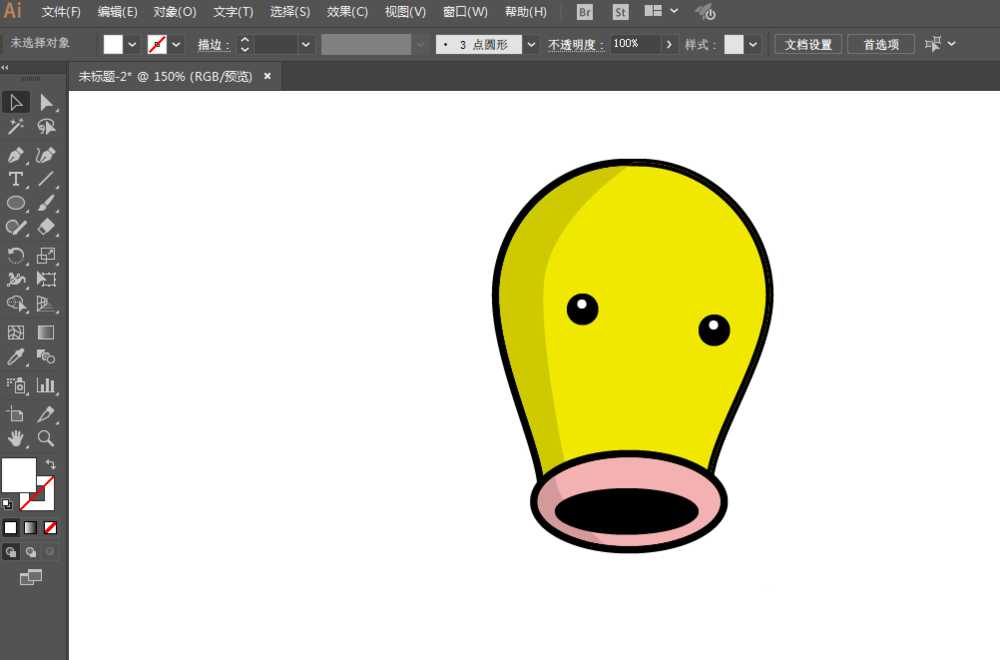1000x660 pixels.
Task: Activate the Eyedropper tool
Action: pos(16,357)
